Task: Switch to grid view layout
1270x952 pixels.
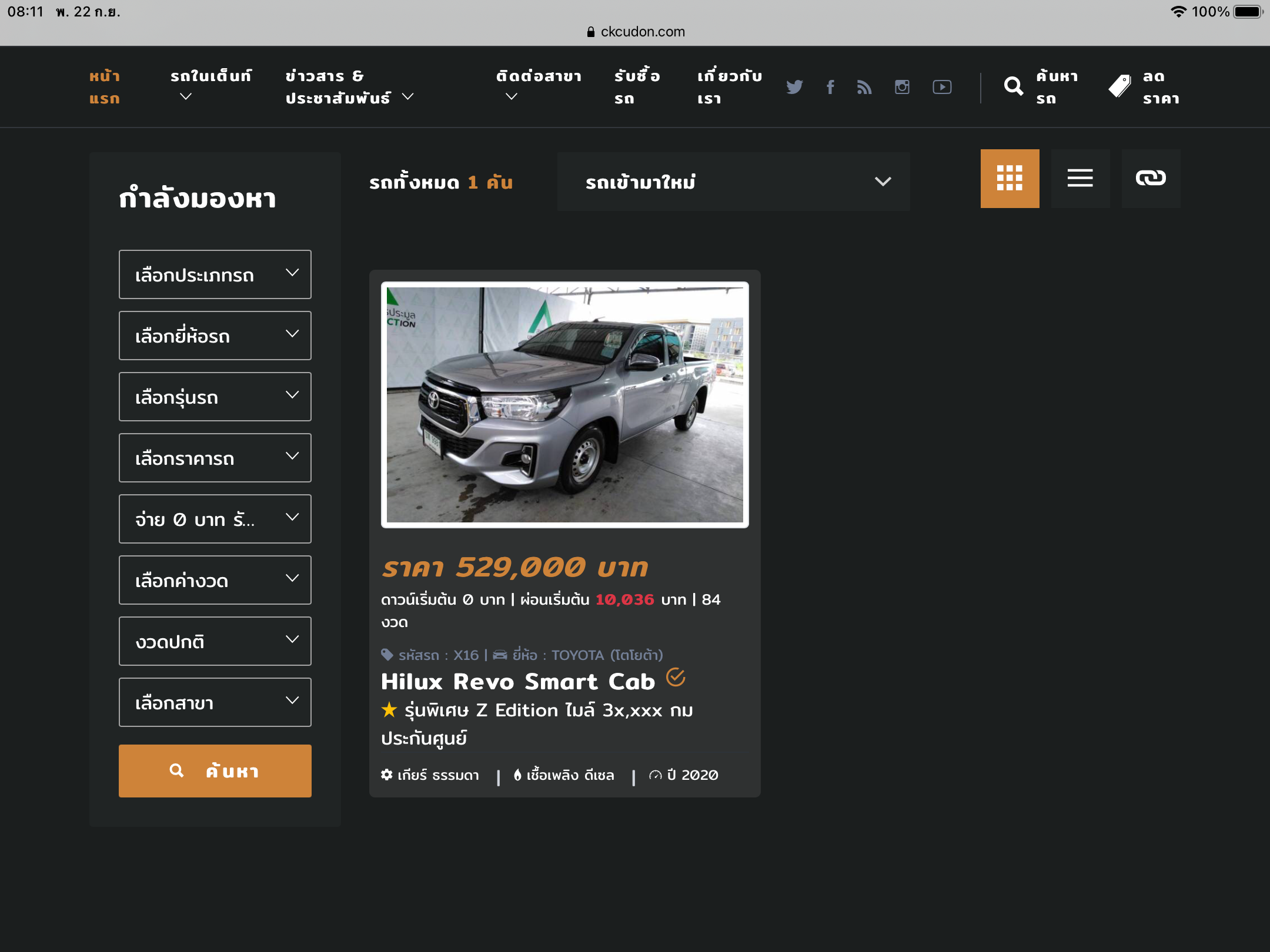Action: tap(1010, 178)
